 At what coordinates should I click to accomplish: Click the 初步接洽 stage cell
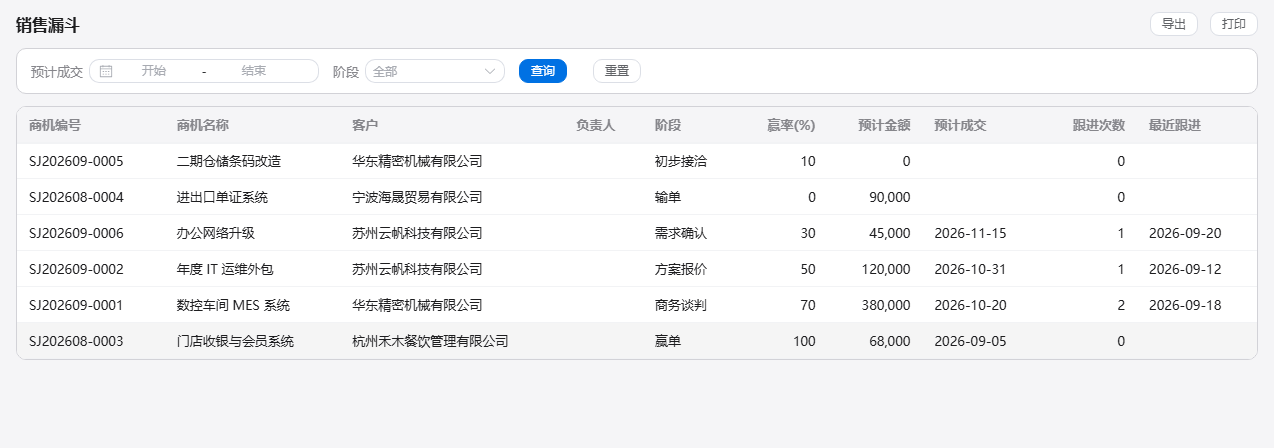(681, 161)
